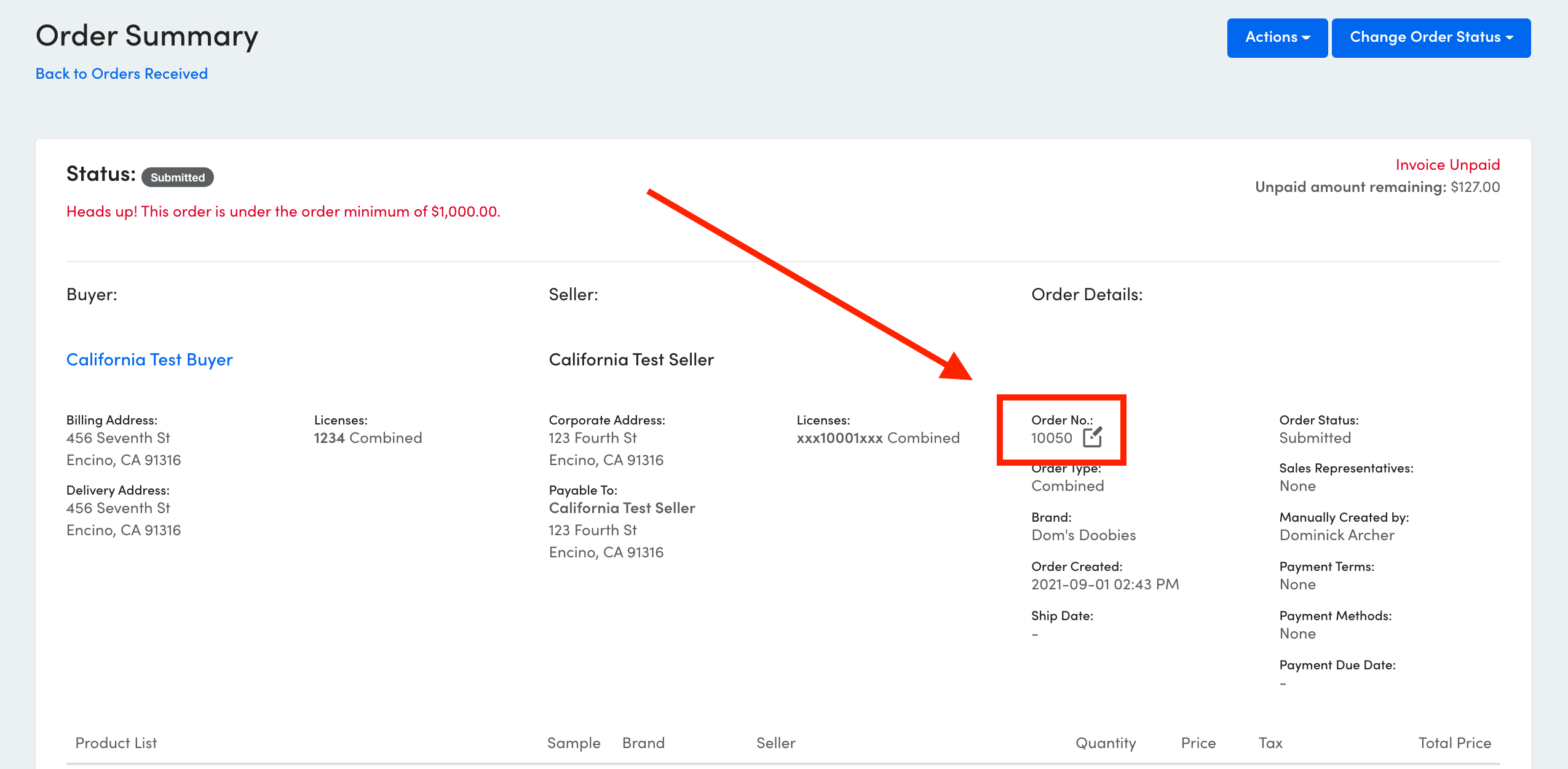The image size is (1568, 769).
Task: Click the Payment Methods value None
Action: click(x=1297, y=634)
